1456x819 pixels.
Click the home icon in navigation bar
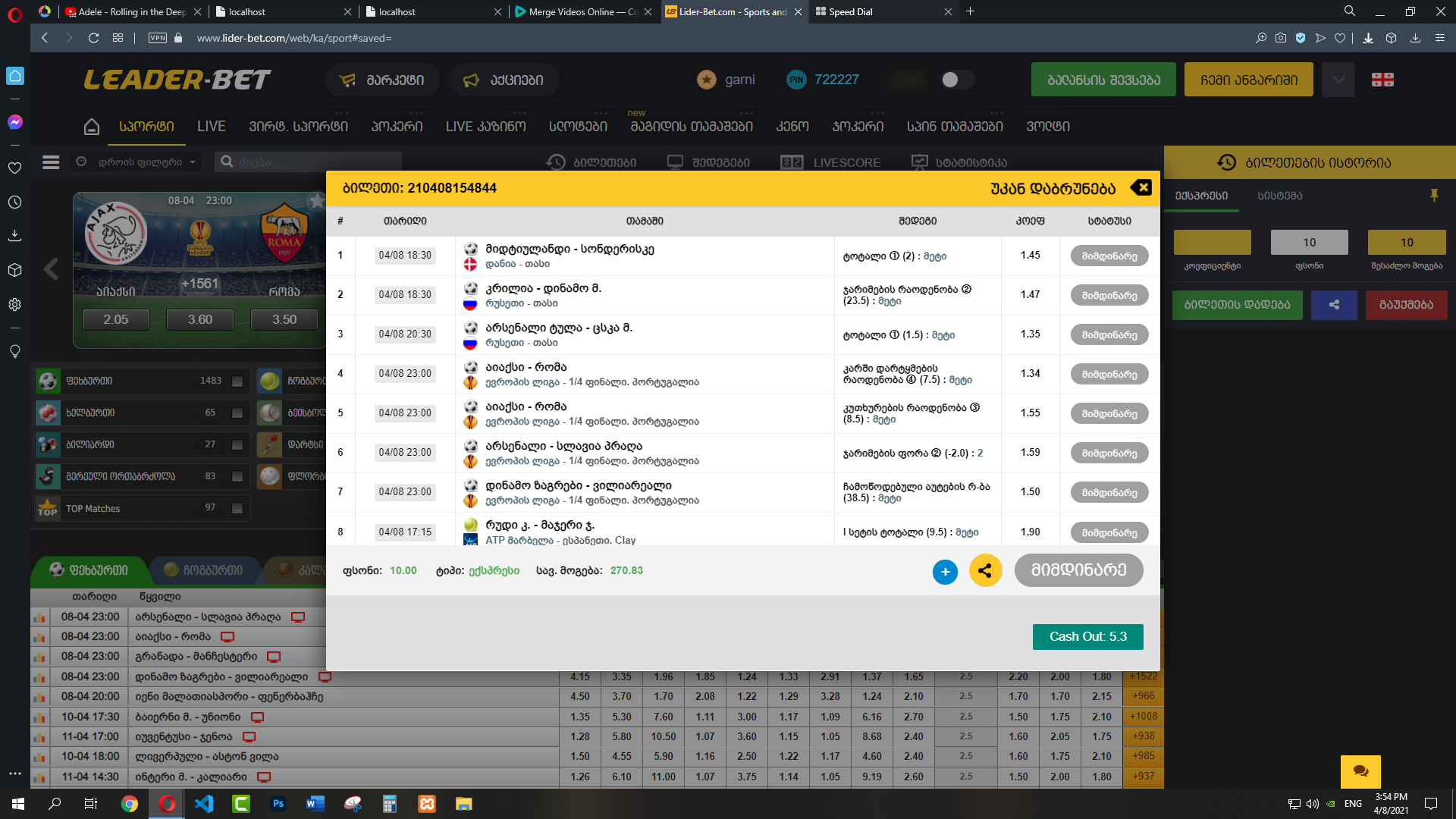[x=92, y=127]
